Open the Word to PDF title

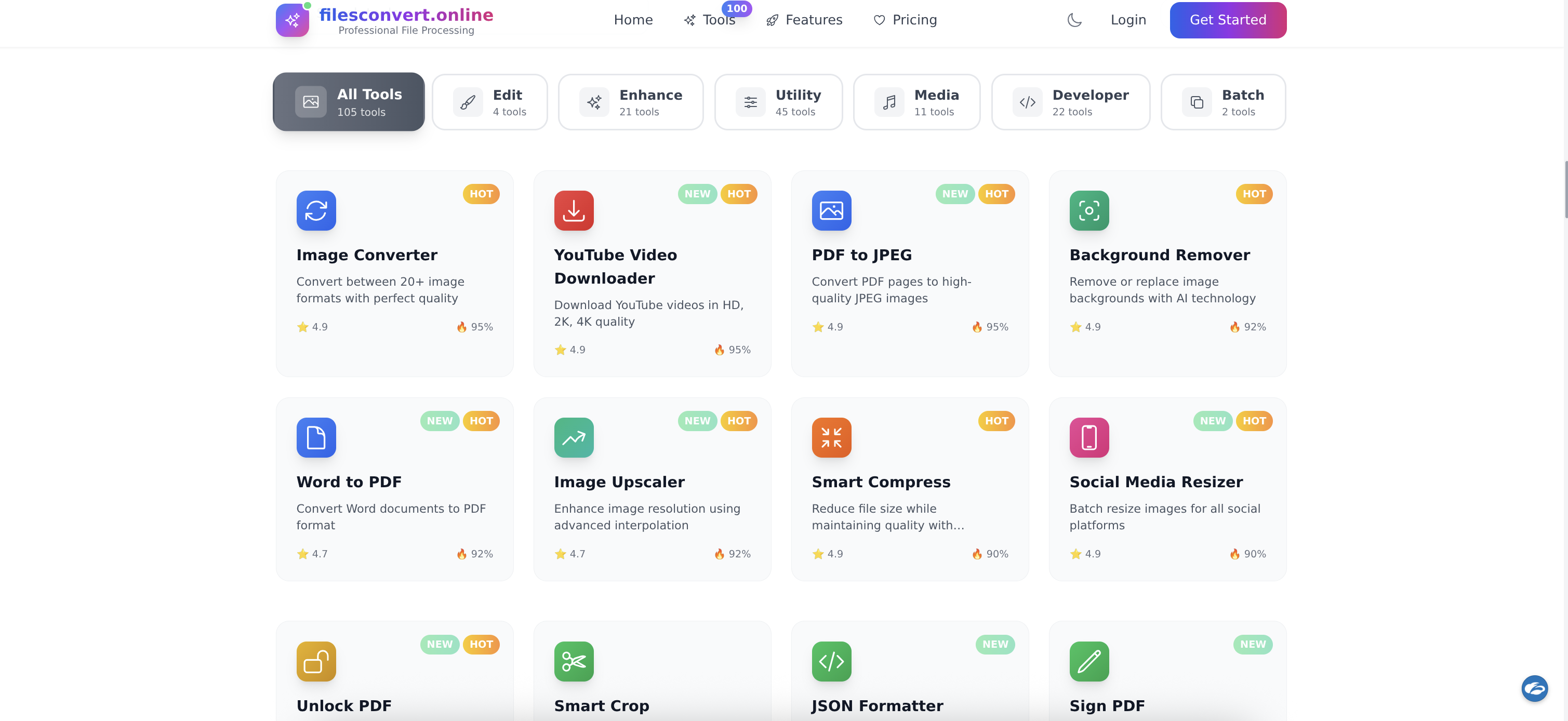click(x=349, y=482)
